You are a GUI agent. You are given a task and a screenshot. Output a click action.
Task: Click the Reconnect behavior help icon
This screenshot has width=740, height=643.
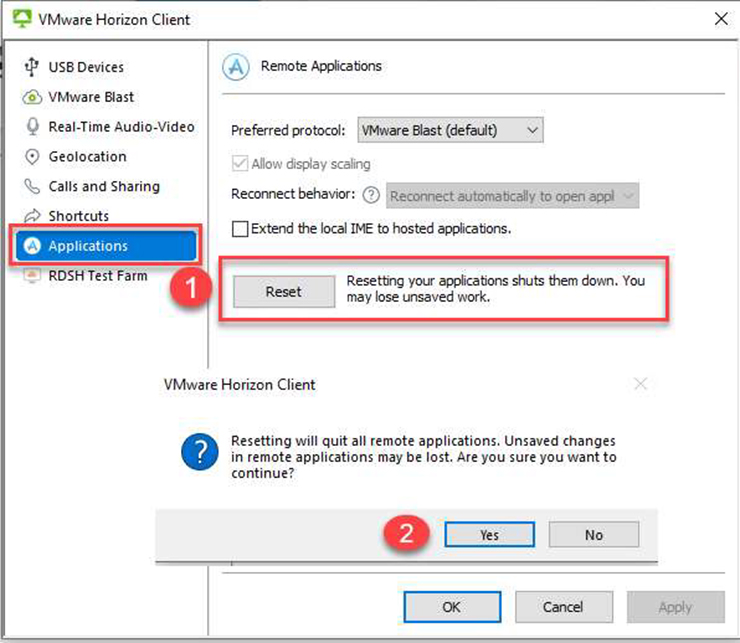click(372, 196)
